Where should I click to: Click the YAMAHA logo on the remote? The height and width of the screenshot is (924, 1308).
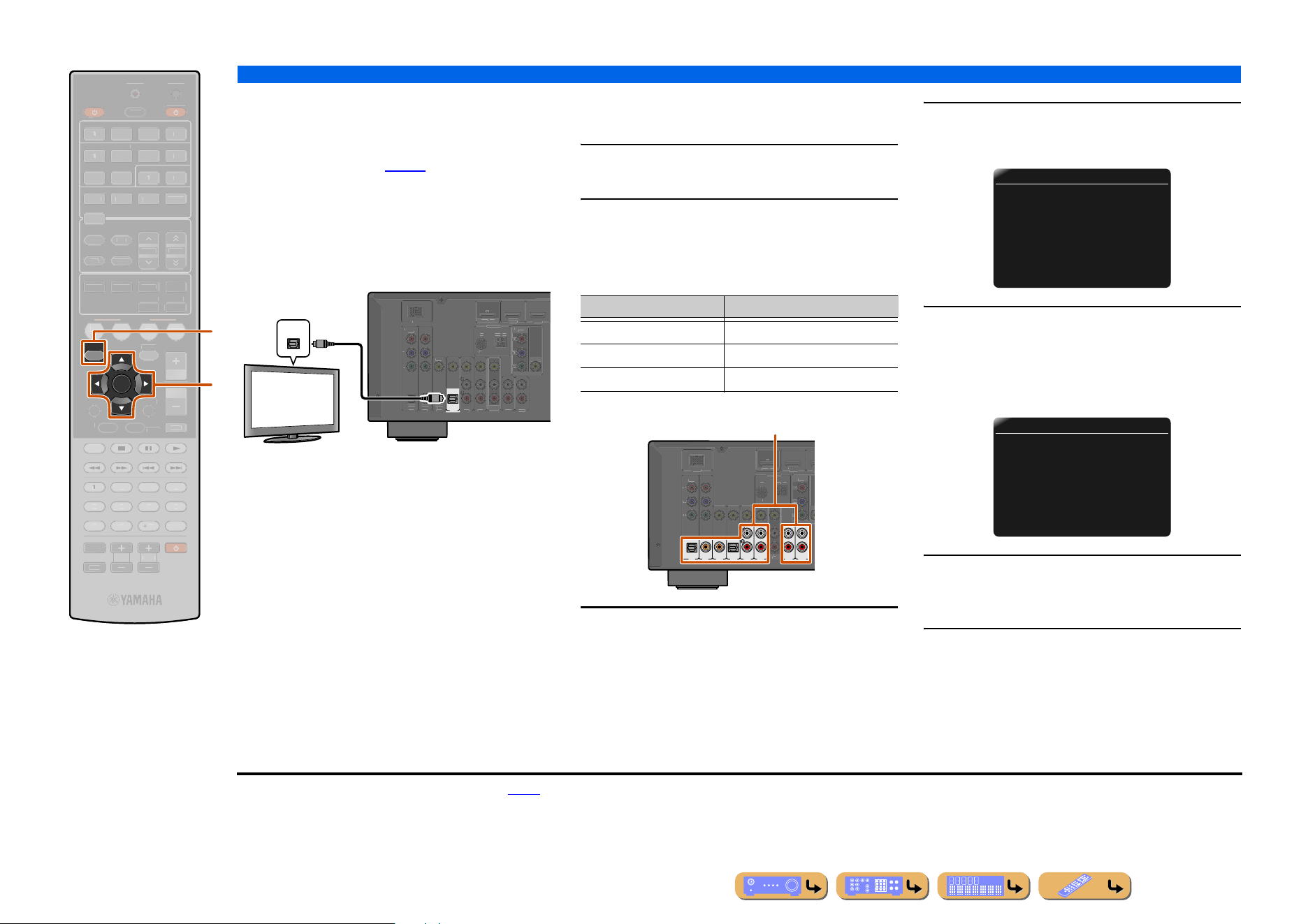point(135,600)
